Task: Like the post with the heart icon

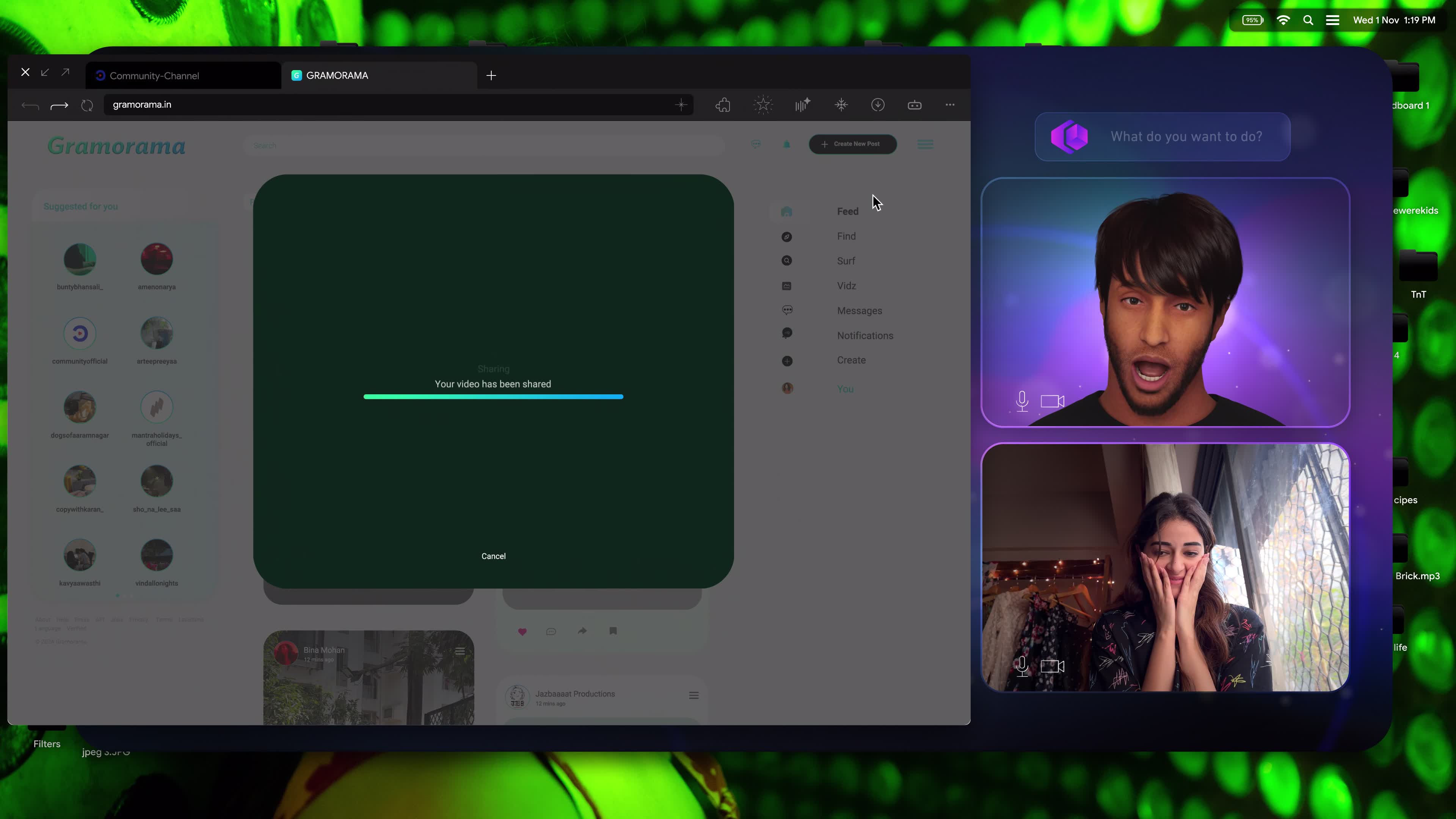Action: 522,632
